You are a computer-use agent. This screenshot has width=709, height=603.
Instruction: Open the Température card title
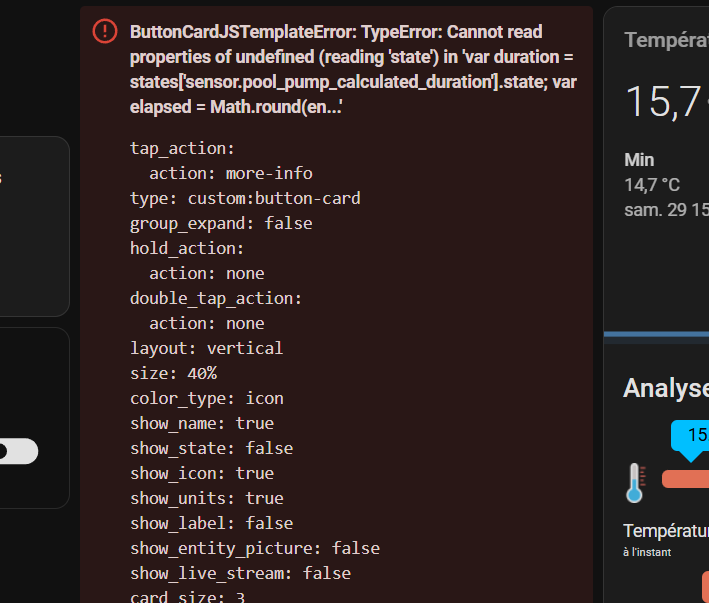click(666, 40)
